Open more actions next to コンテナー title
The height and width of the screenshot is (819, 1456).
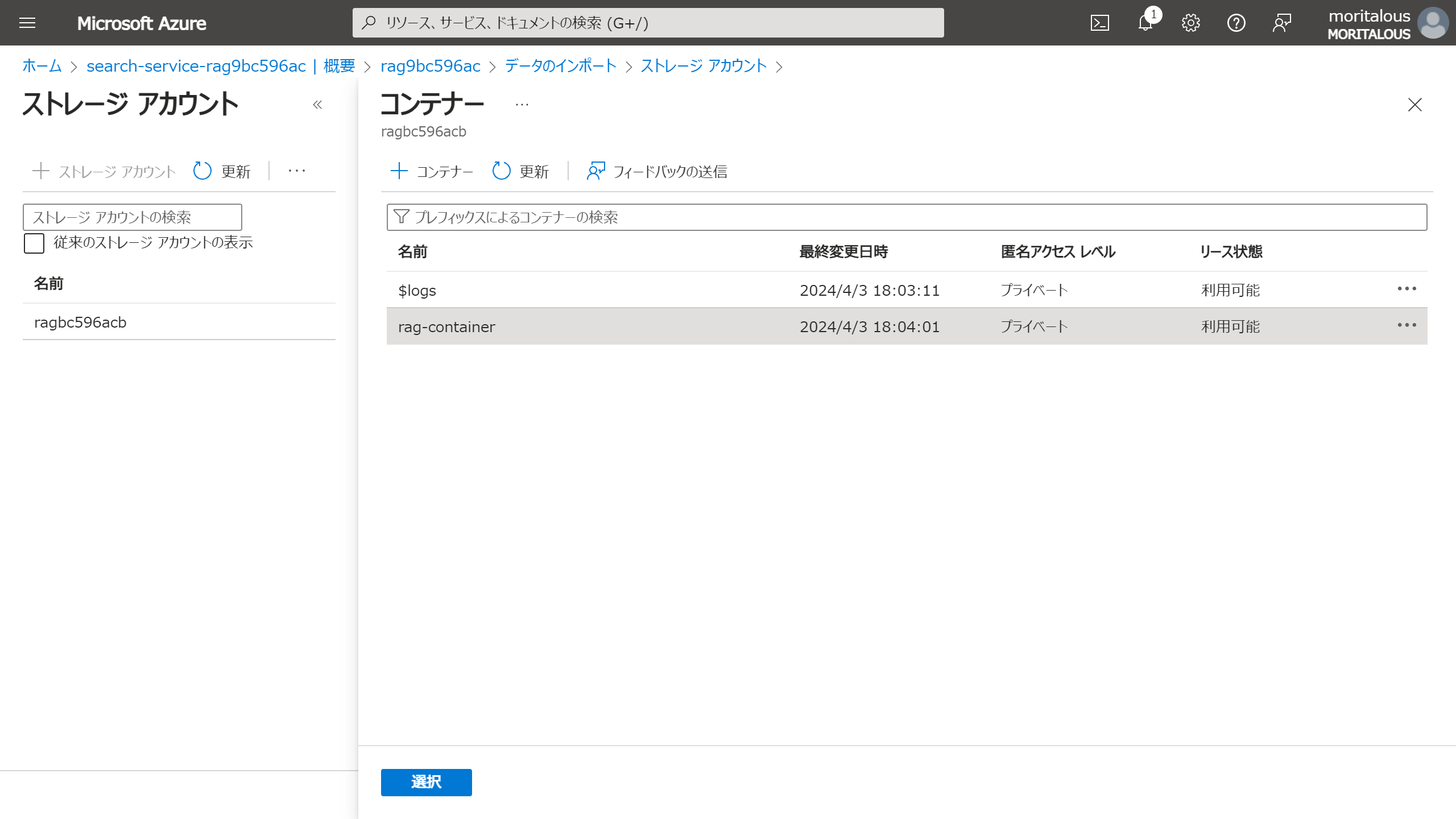point(521,105)
